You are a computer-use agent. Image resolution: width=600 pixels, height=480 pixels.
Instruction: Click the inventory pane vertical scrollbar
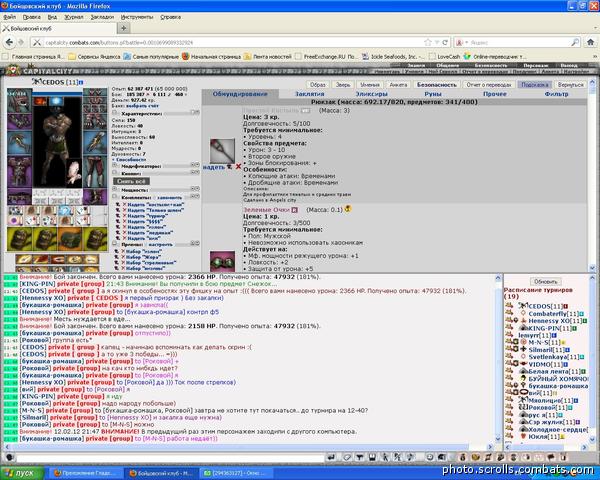point(592,174)
